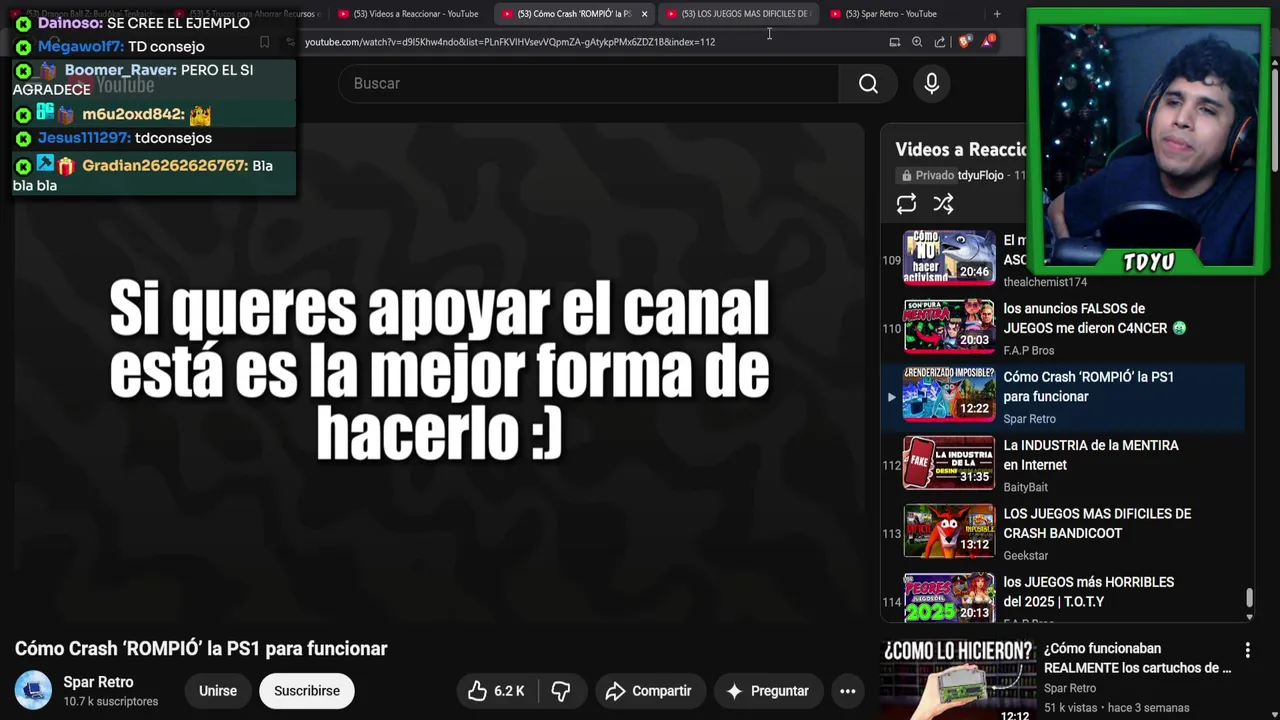This screenshot has width=1280, height=720.
Task: Click the BaityBait channel name
Action: pyautogui.click(x=1025, y=488)
